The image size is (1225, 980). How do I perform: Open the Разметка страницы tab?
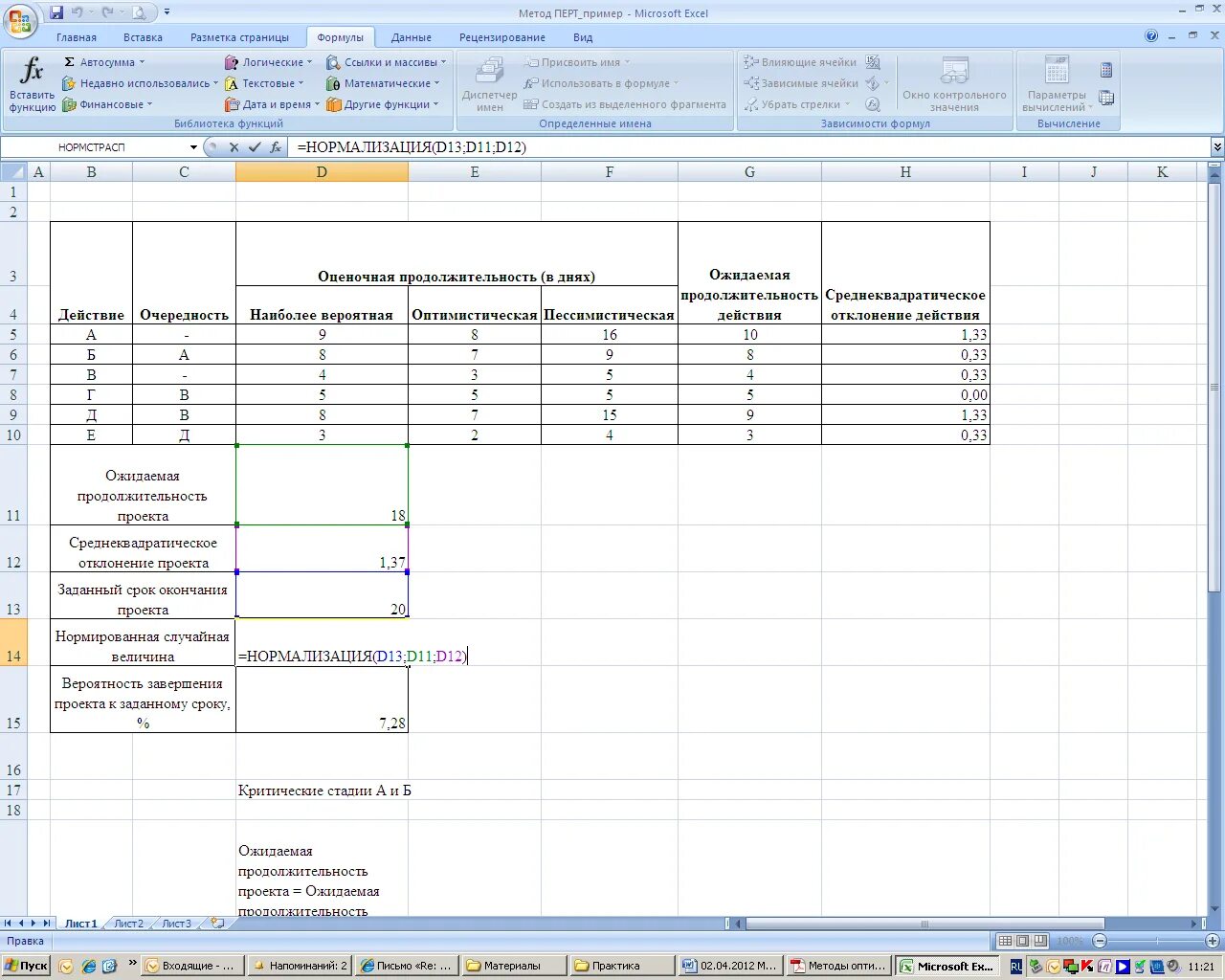pyautogui.click(x=239, y=37)
